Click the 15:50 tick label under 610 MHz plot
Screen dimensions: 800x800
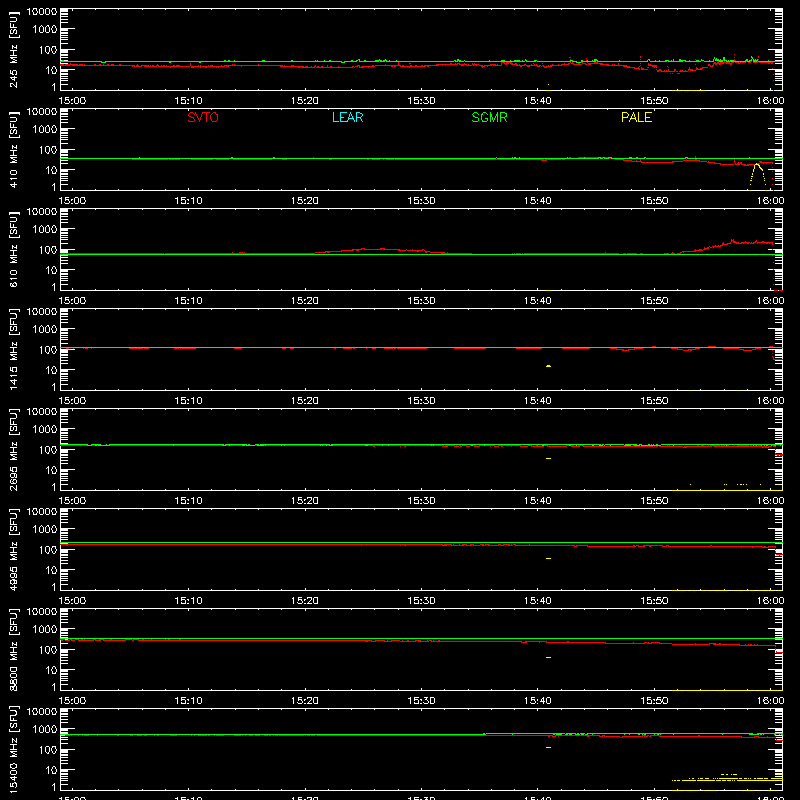coord(654,301)
